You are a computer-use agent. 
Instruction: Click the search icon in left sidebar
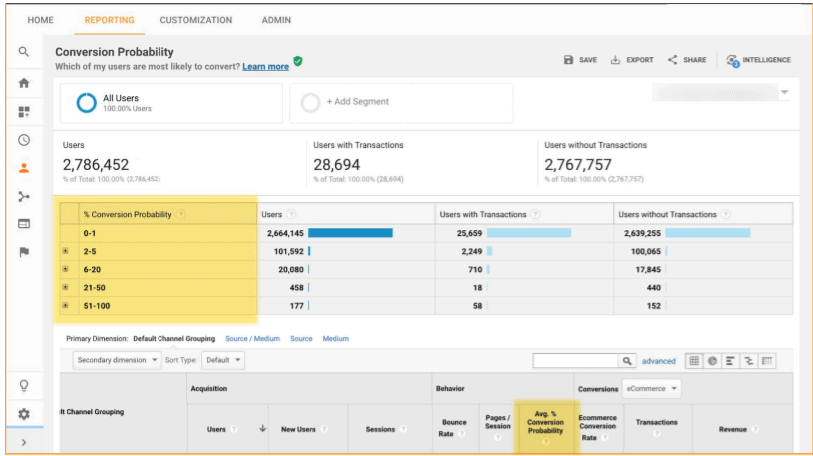coord(24,52)
